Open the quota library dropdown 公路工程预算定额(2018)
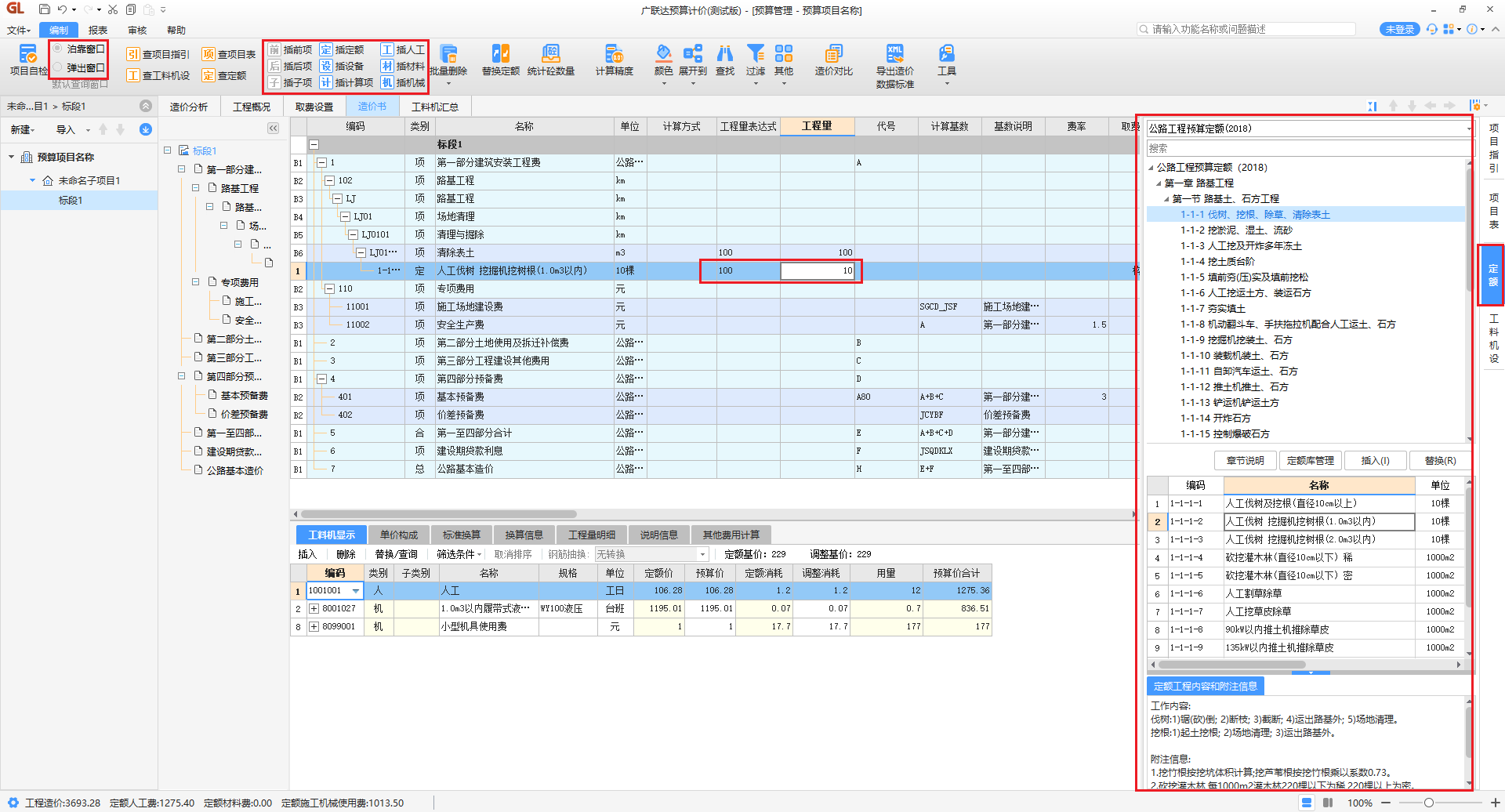The width and height of the screenshot is (1505, 812). (1468, 129)
